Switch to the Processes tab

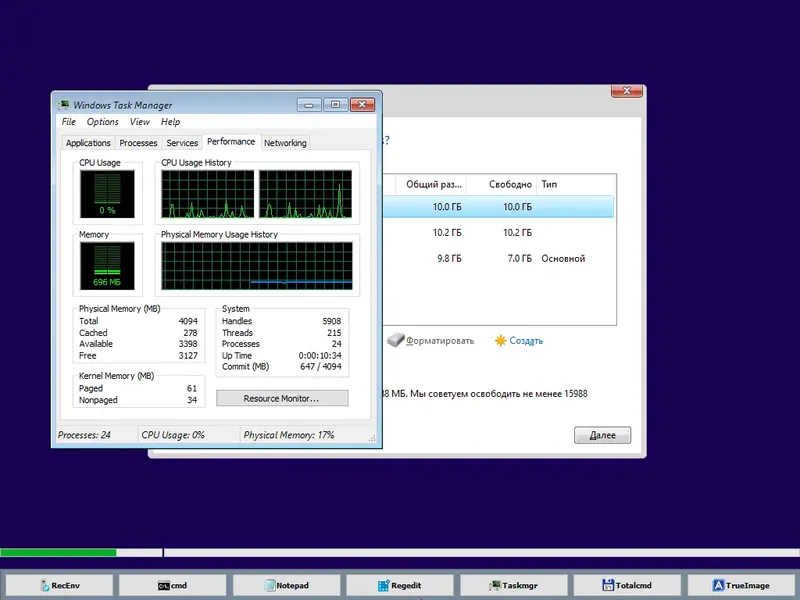[x=137, y=142]
